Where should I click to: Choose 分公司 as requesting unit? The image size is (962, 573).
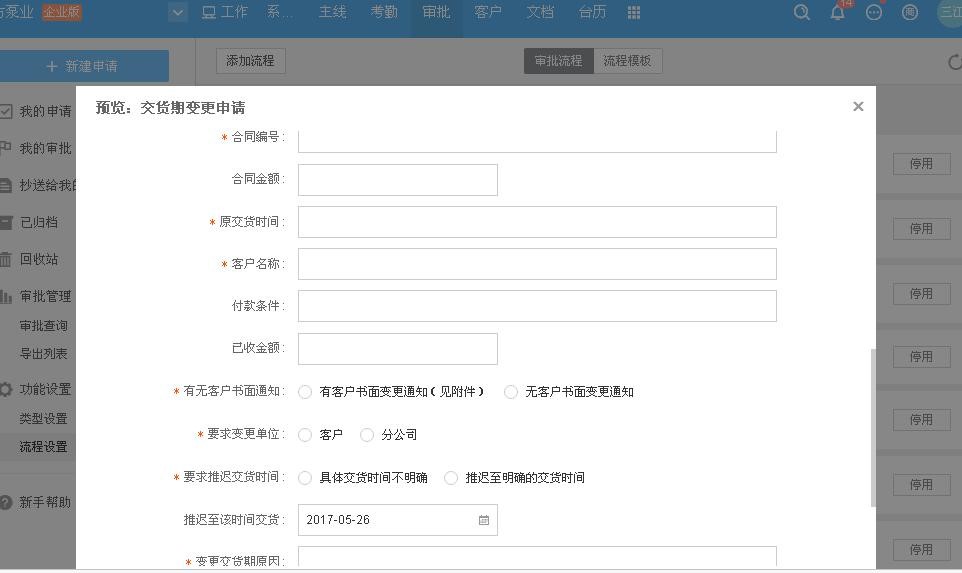coord(367,435)
